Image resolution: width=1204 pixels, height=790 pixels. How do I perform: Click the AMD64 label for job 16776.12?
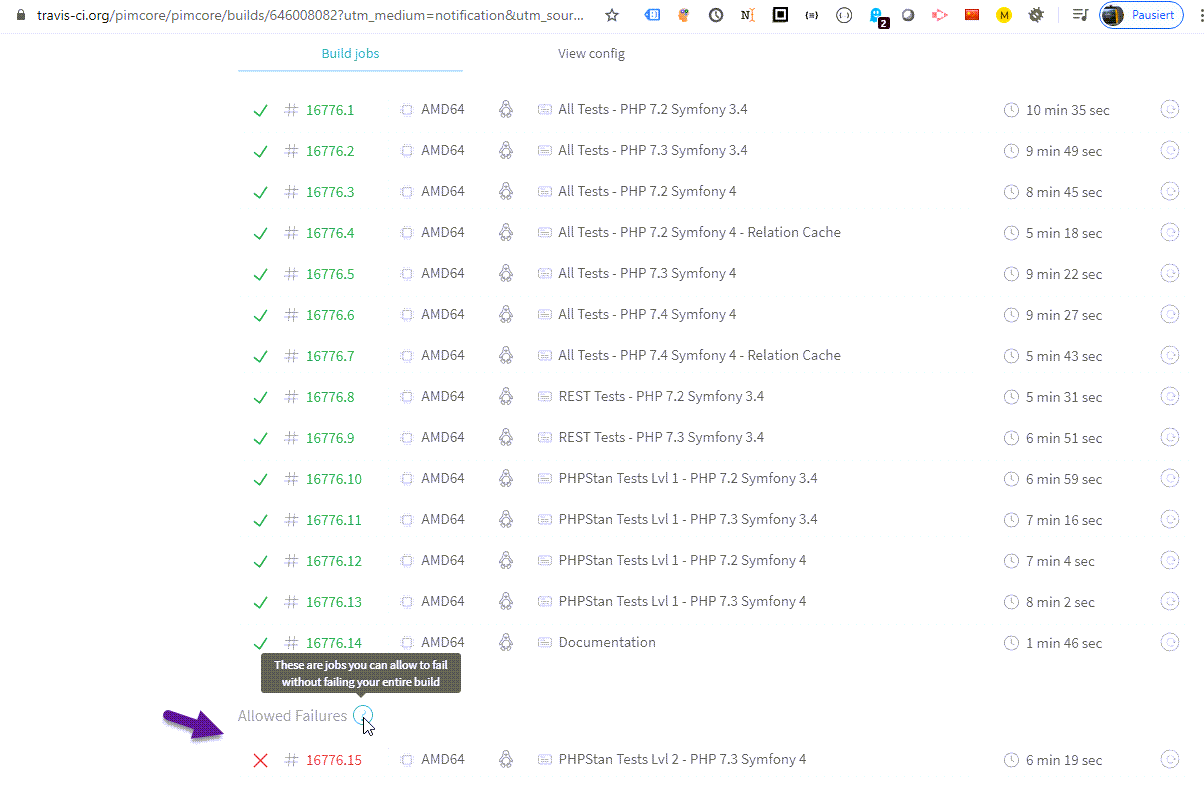pos(442,560)
